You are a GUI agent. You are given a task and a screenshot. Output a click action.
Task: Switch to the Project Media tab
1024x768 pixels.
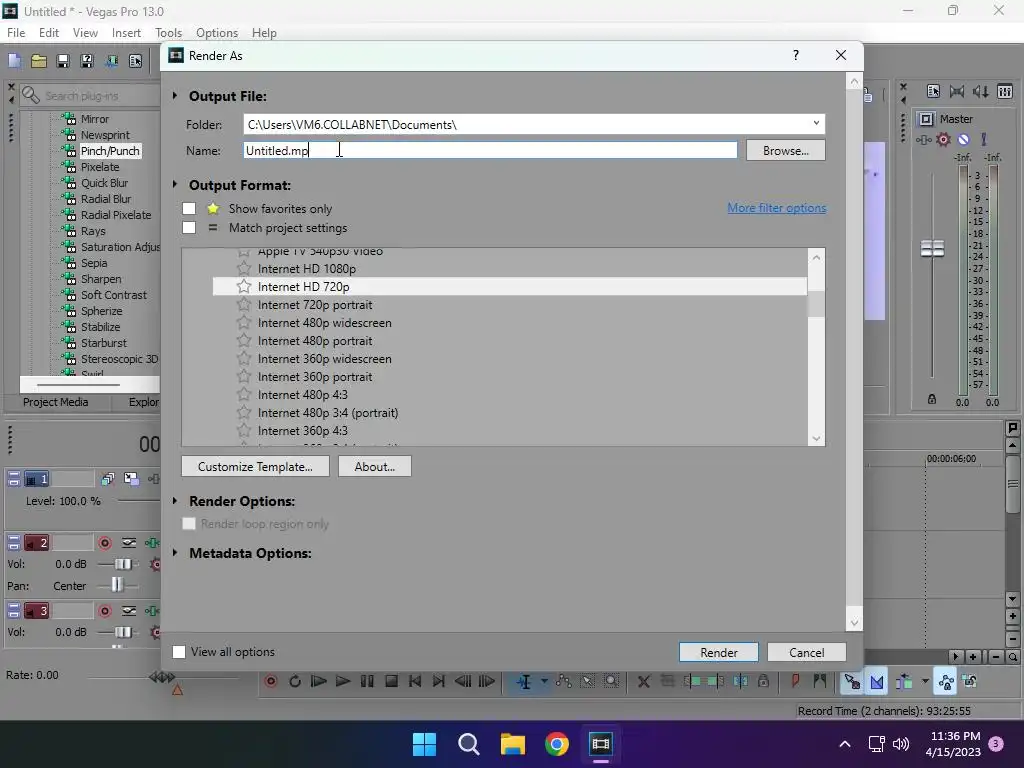[56, 402]
